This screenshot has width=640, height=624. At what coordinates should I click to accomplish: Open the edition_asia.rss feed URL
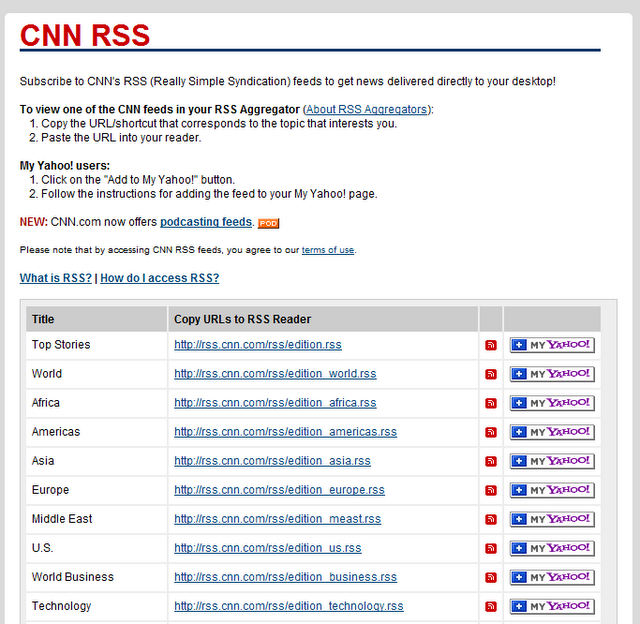(272, 461)
